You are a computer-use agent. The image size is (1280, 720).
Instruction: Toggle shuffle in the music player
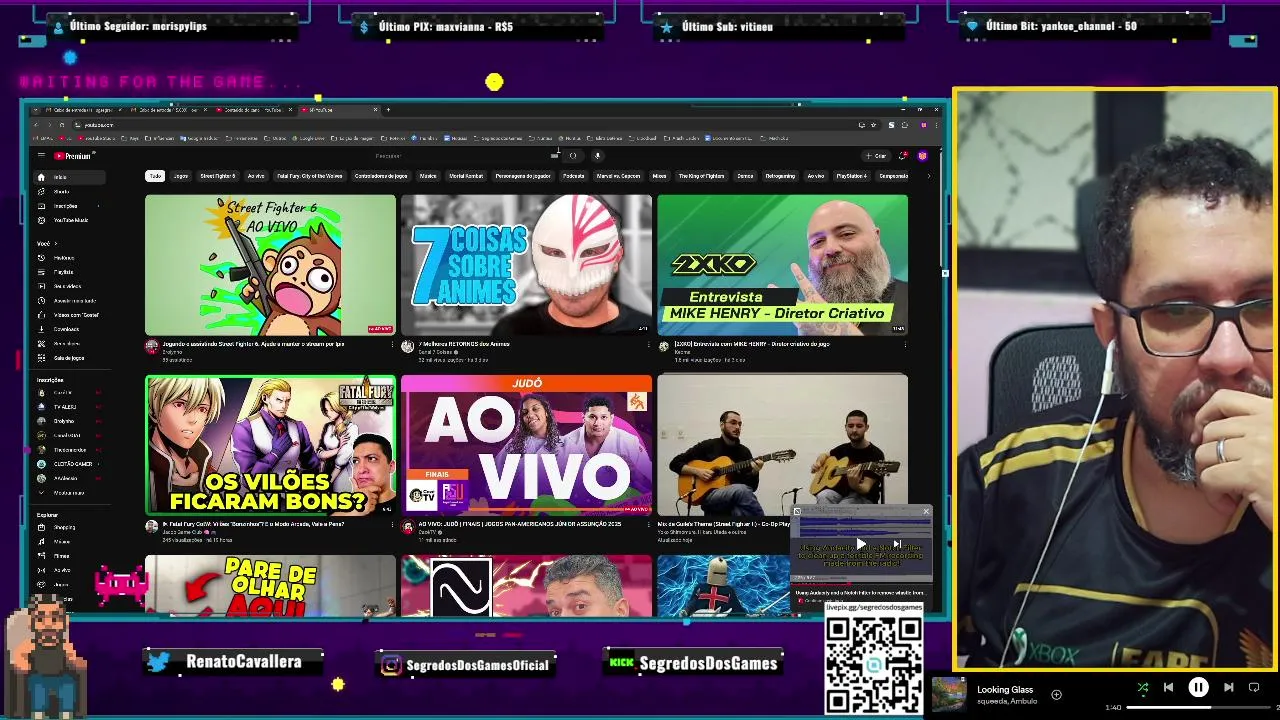pos(1143,687)
